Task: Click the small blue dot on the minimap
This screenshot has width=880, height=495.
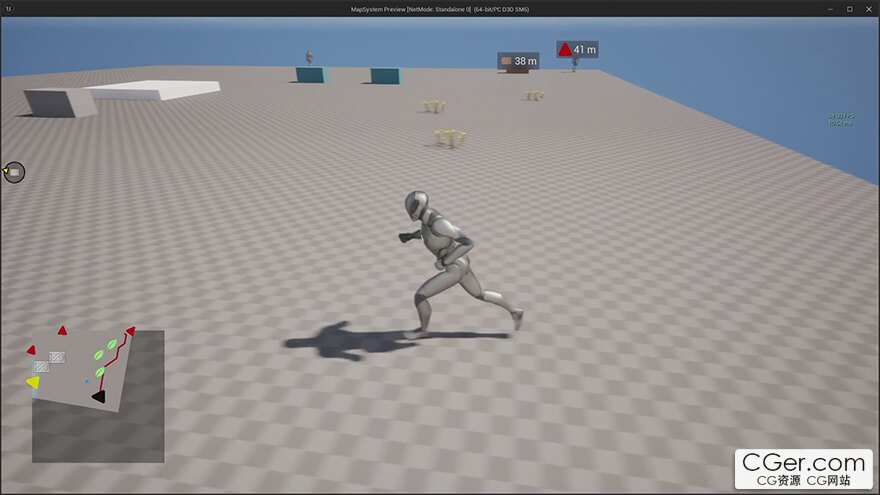Action: 88,382
